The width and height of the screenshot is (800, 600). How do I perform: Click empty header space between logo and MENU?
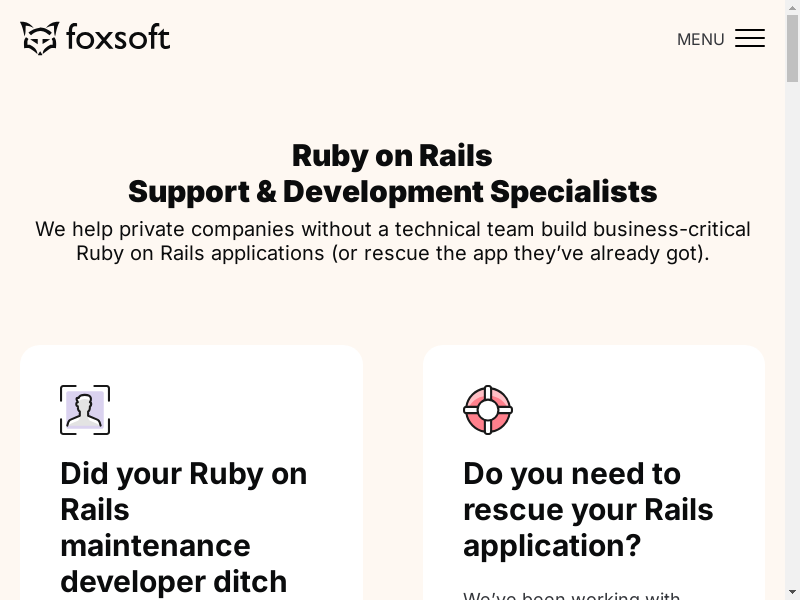click(x=420, y=38)
